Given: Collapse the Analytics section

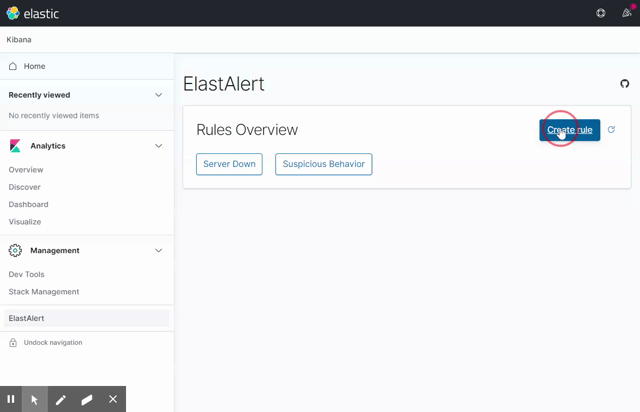Looking at the screenshot, I should click(158, 146).
